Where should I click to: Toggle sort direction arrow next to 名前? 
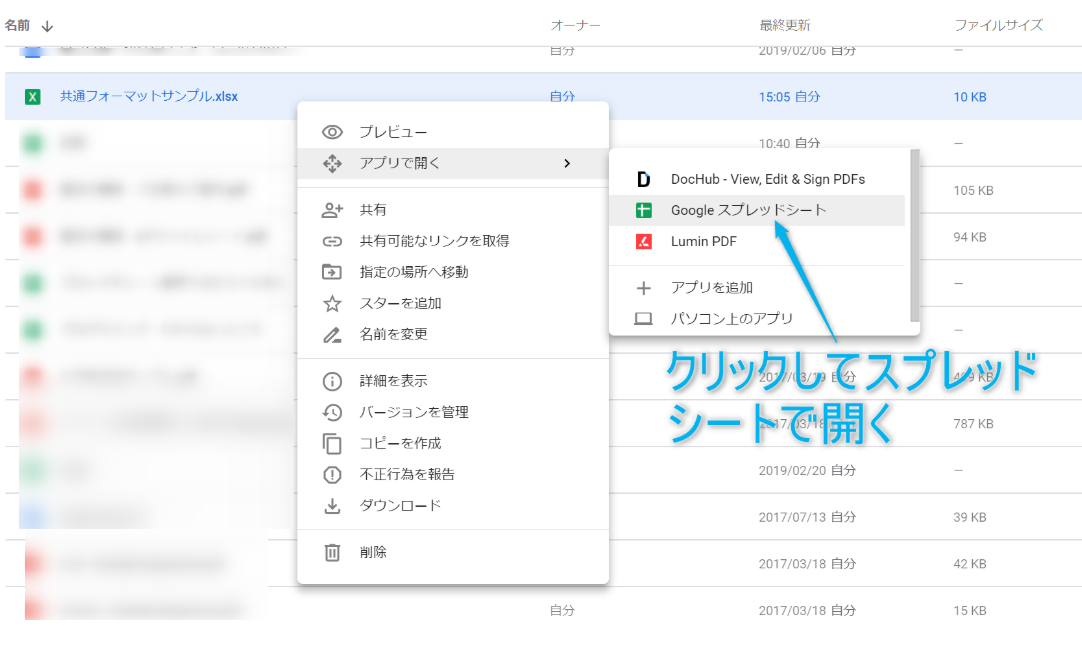click(x=47, y=27)
